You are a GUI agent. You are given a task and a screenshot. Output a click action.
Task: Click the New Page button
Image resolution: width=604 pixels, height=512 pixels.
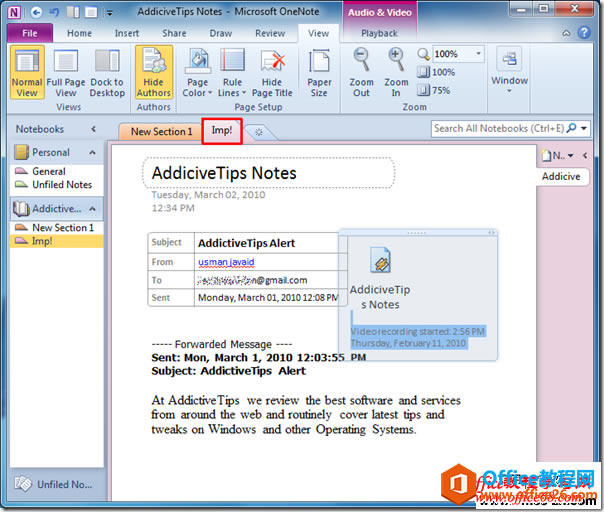(x=553, y=156)
